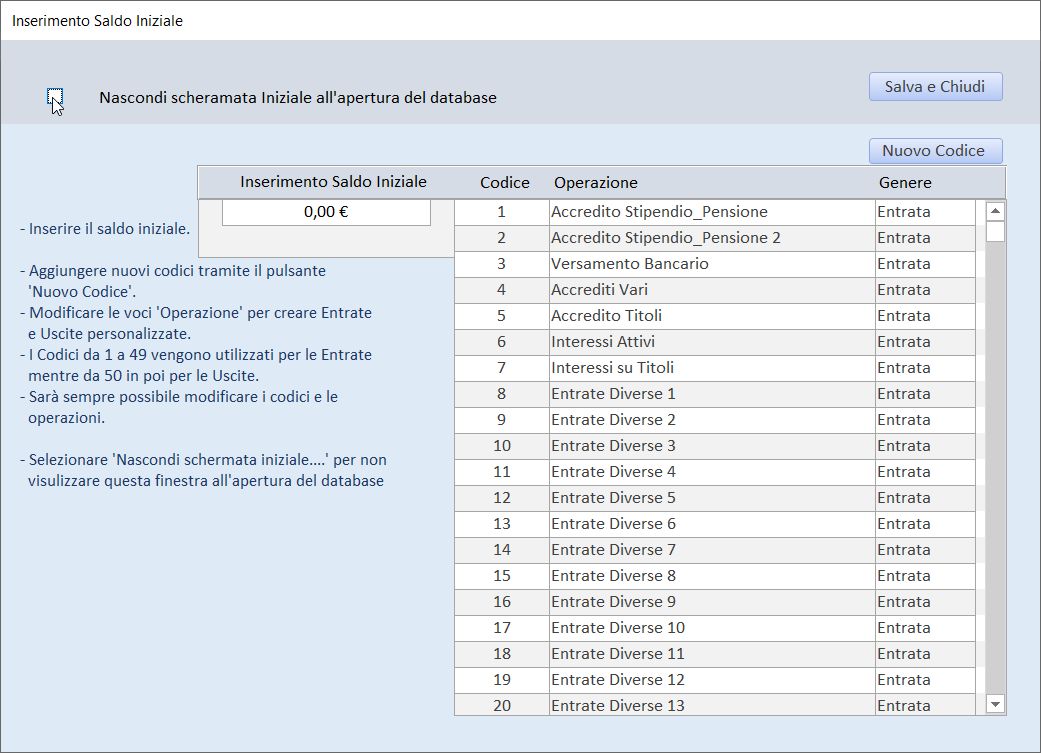Click code cell number 20
The image size is (1041, 753).
pyautogui.click(x=502, y=705)
